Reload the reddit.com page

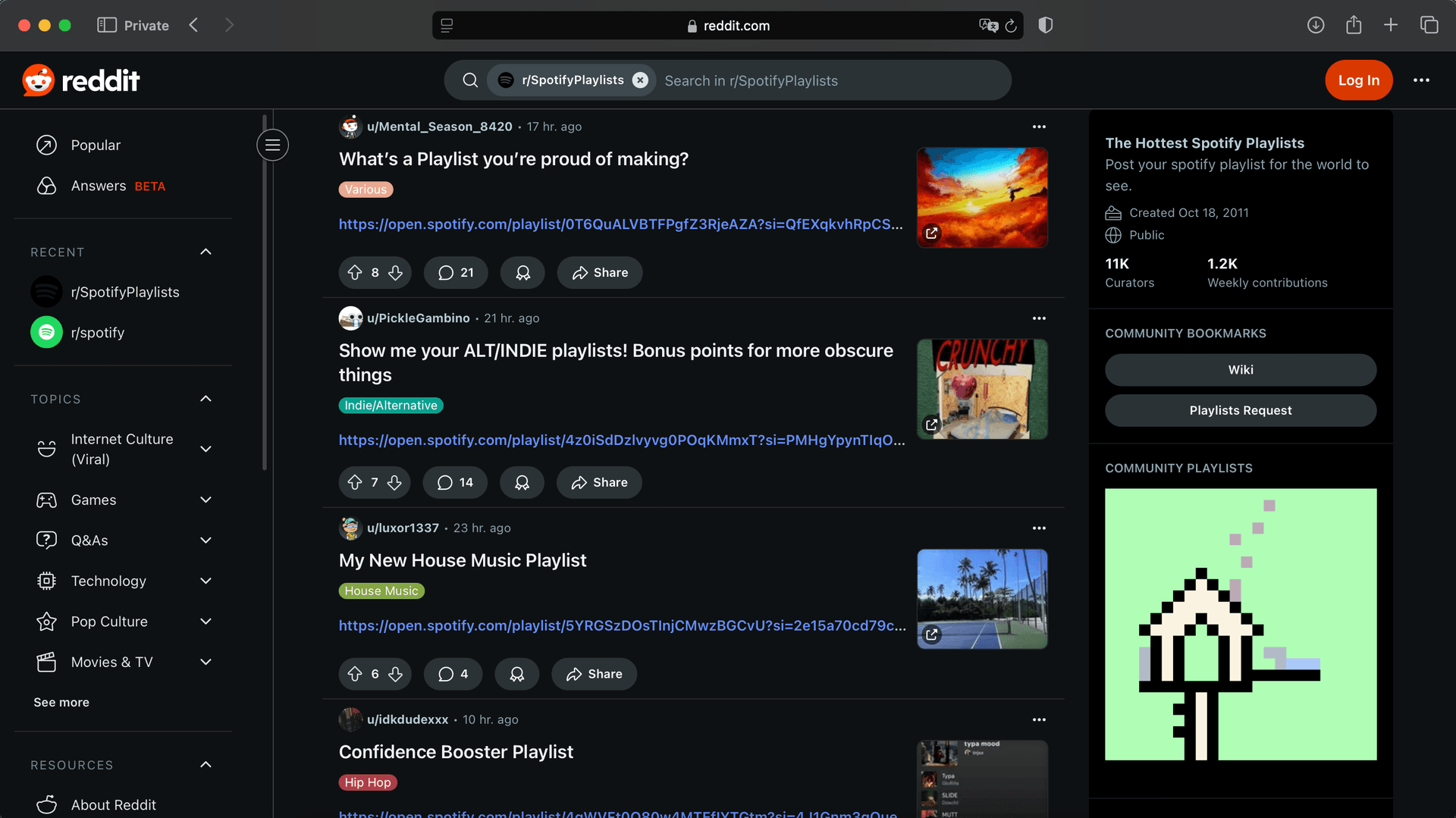(1011, 26)
